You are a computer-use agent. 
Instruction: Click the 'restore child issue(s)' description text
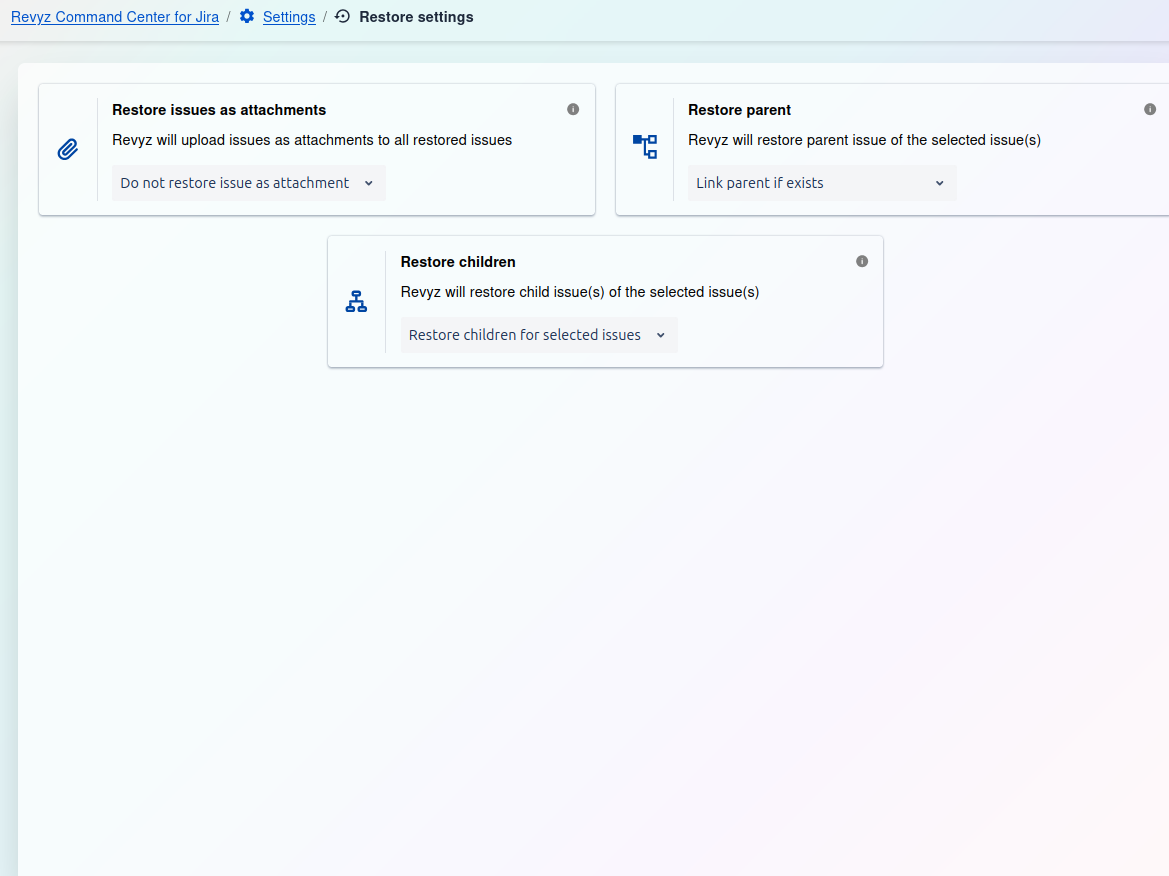[x=580, y=292]
